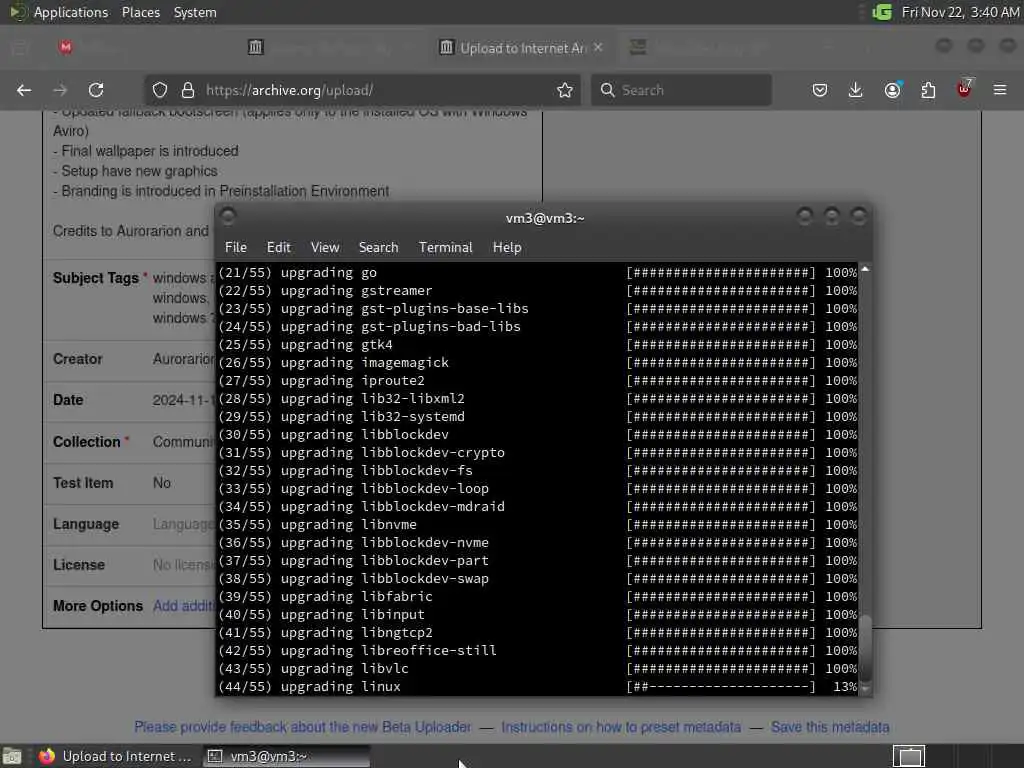Click the terminal title vm3@vm3:~
Viewport: 1024px width, 768px height.
[x=545, y=218]
